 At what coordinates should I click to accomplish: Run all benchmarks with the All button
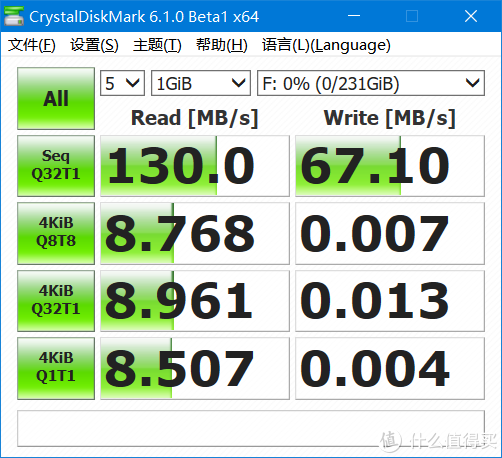click(56, 98)
